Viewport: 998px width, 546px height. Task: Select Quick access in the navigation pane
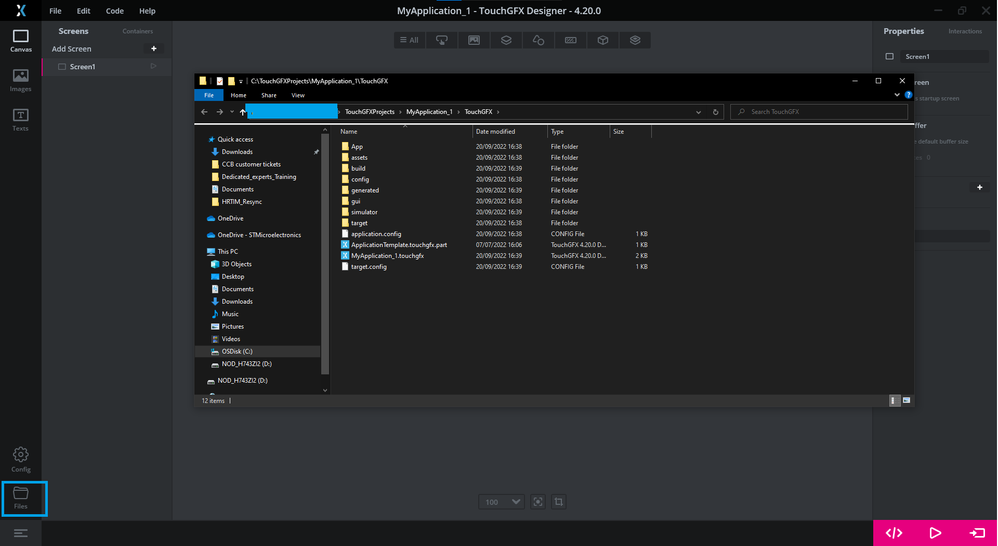tap(235, 139)
